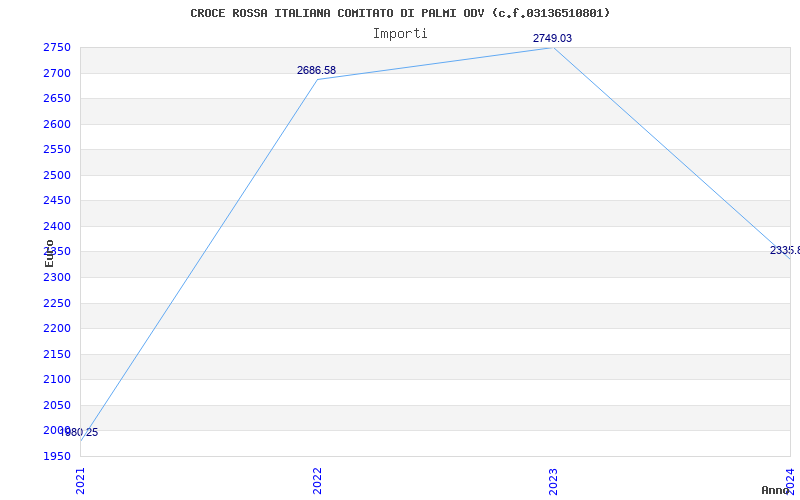Click the chart title CROCE ROSSA ITALIANA COMITATO DI PALMI
The image size is (800, 500).
(400, 13)
